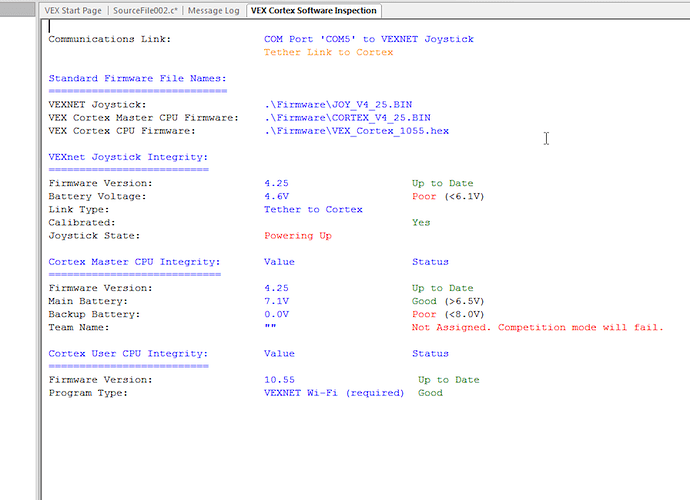Screen dimensions: 690x500
Task: Click the orange 'Tether Link to Cortex' text
Action: pos(328,52)
